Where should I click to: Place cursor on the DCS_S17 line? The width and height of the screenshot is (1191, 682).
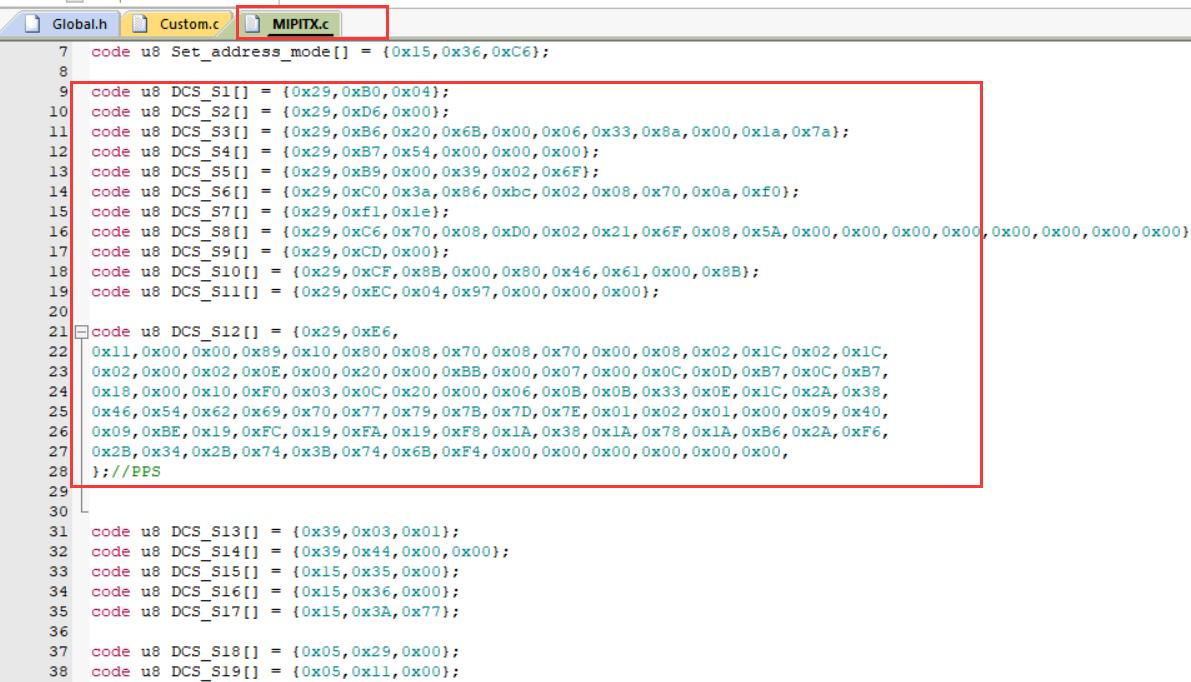pos(275,611)
